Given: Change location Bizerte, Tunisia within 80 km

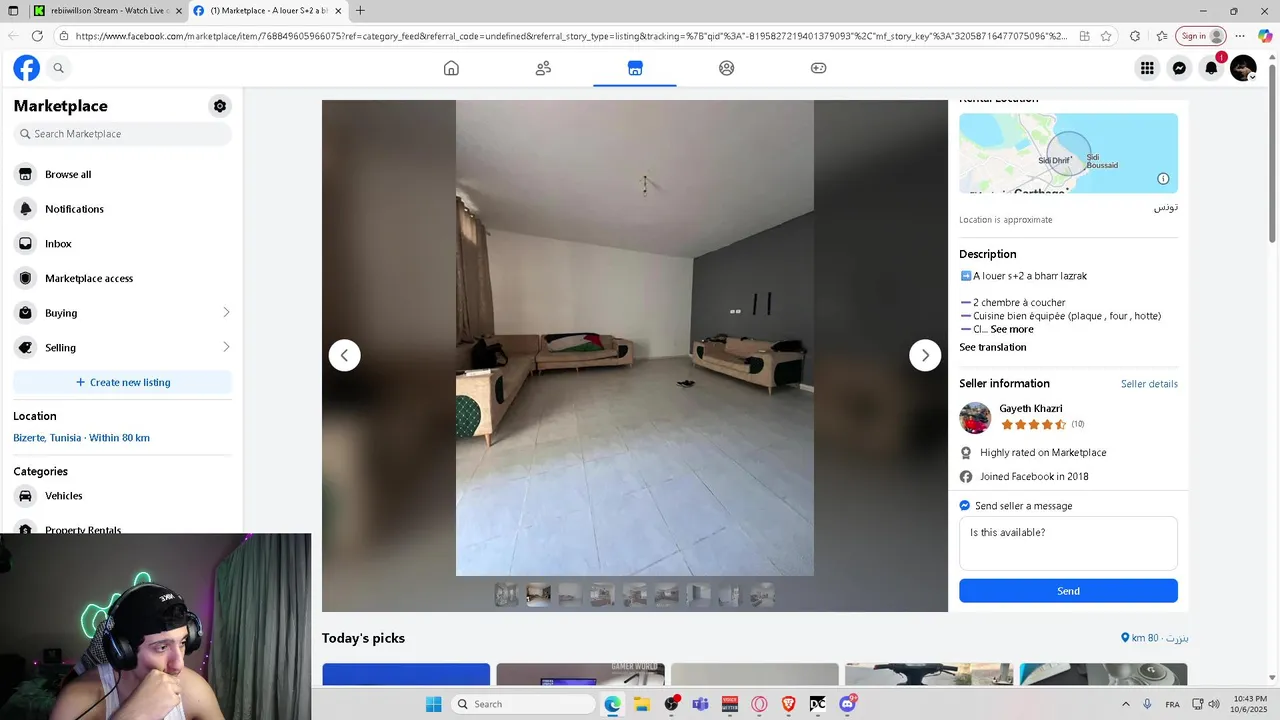Looking at the screenshot, I should [x=81, y=438].
